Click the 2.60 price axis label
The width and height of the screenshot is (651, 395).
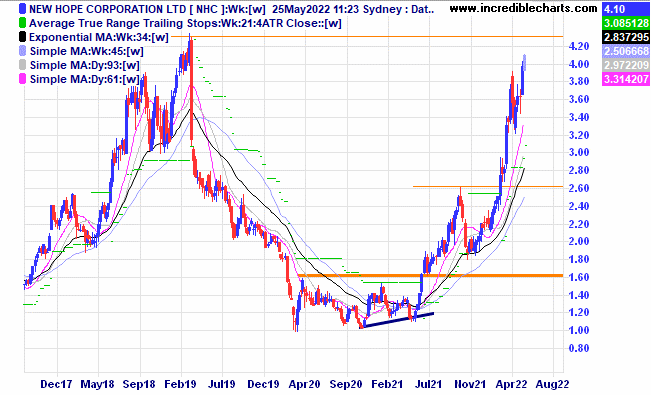(579, 188)
